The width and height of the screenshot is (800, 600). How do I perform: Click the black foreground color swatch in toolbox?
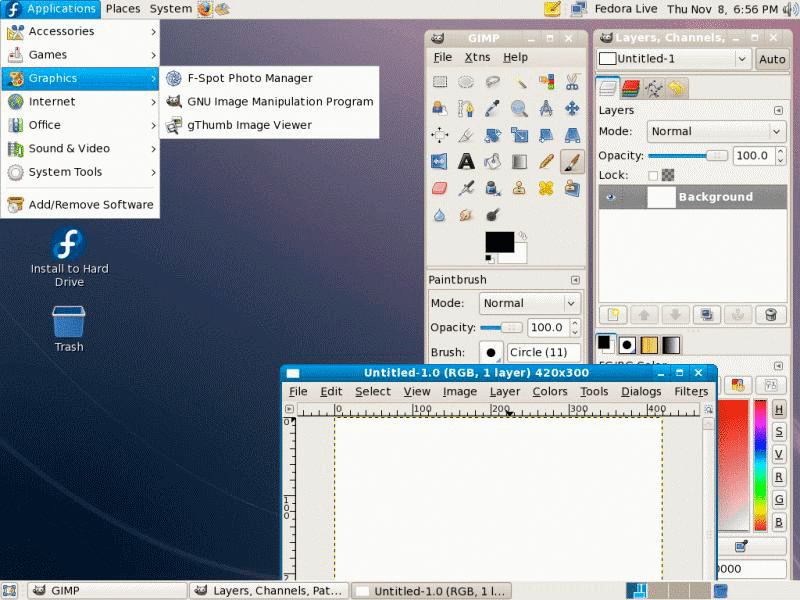tap(499, 242)
